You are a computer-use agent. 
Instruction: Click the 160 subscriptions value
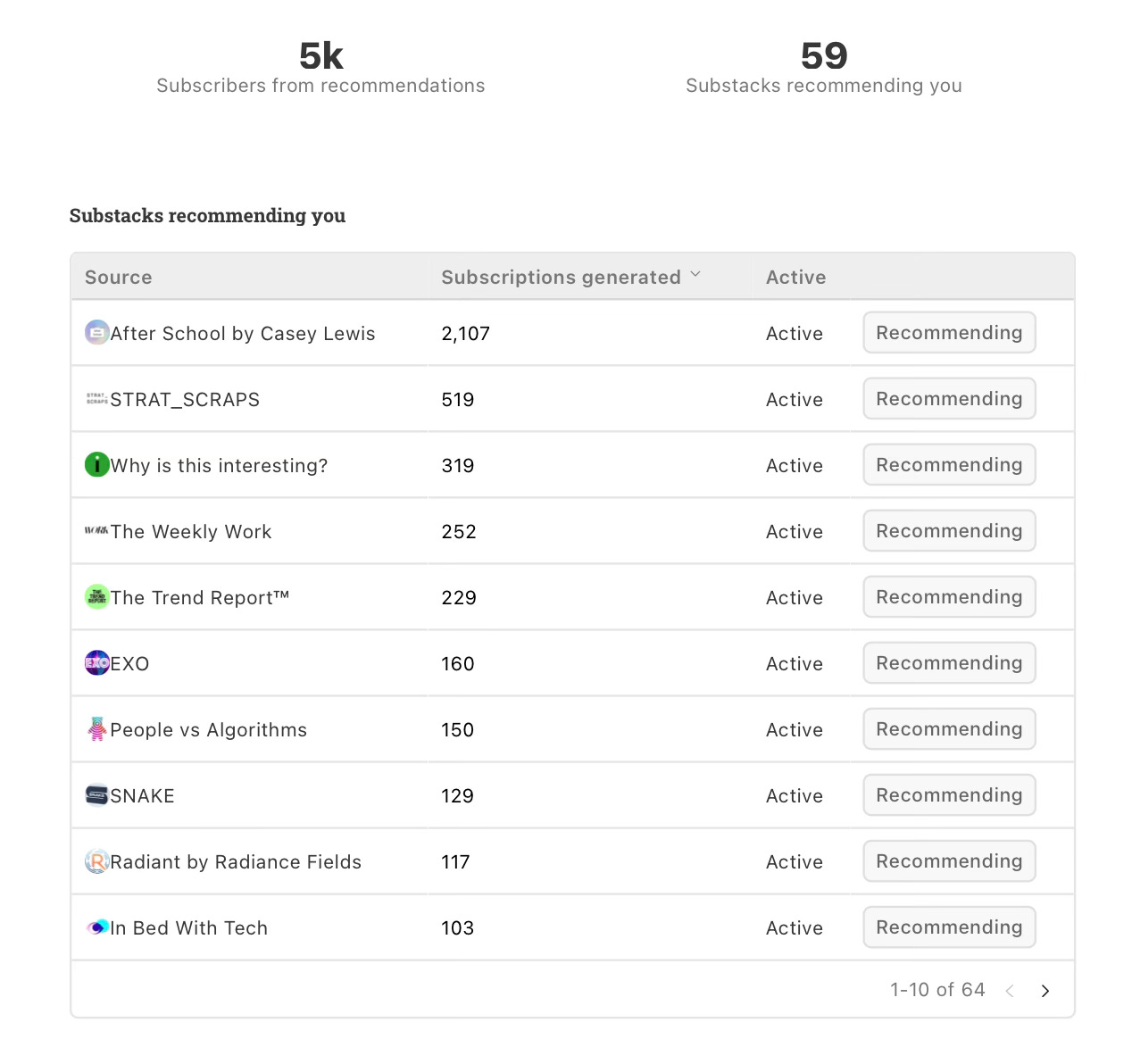[458, 664]
